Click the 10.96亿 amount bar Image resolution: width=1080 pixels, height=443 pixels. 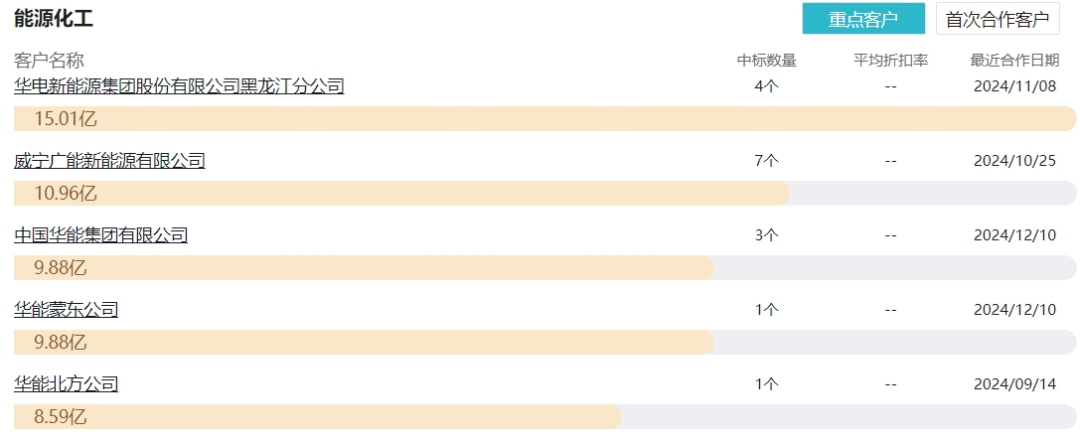(400, 194)
